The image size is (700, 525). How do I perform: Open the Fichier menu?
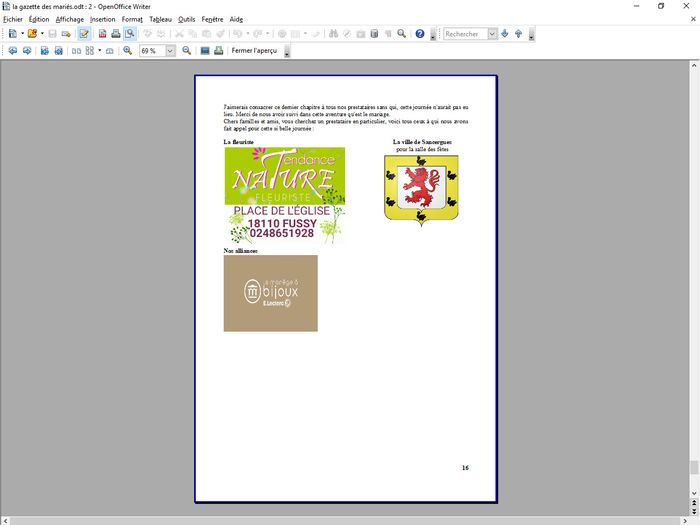[x=12, y=19]
